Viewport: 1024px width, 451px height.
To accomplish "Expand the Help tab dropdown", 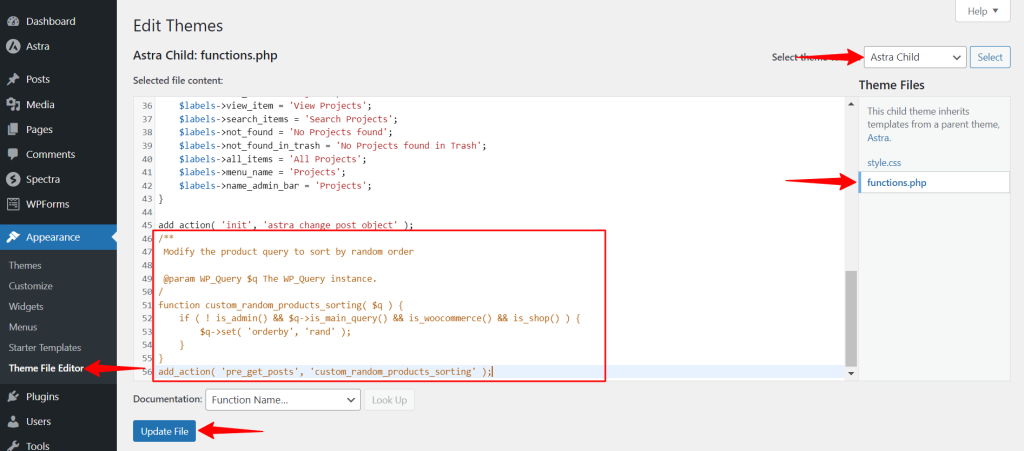I will (983, 11).
